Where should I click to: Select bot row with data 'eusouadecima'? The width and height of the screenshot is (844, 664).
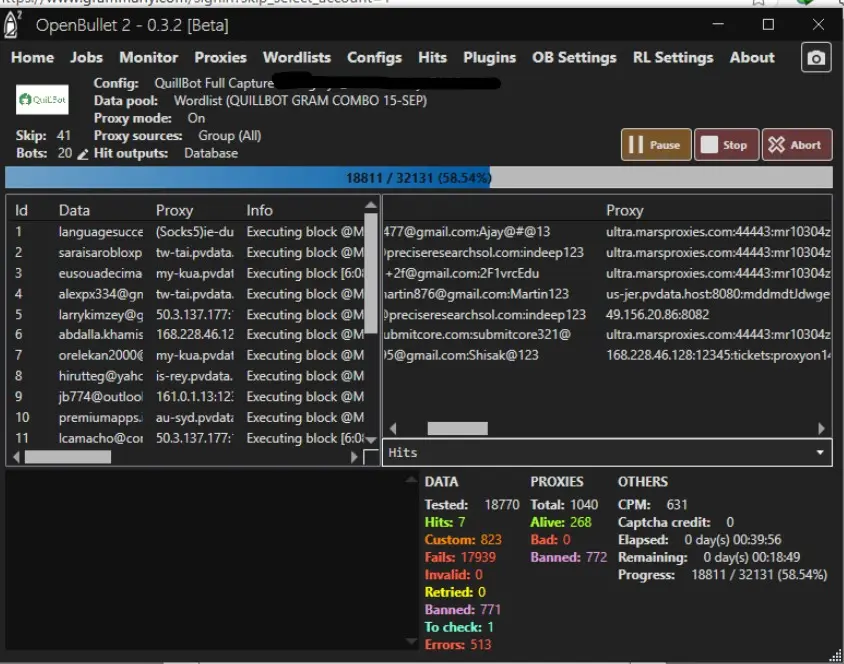click(x=186, y=273)
